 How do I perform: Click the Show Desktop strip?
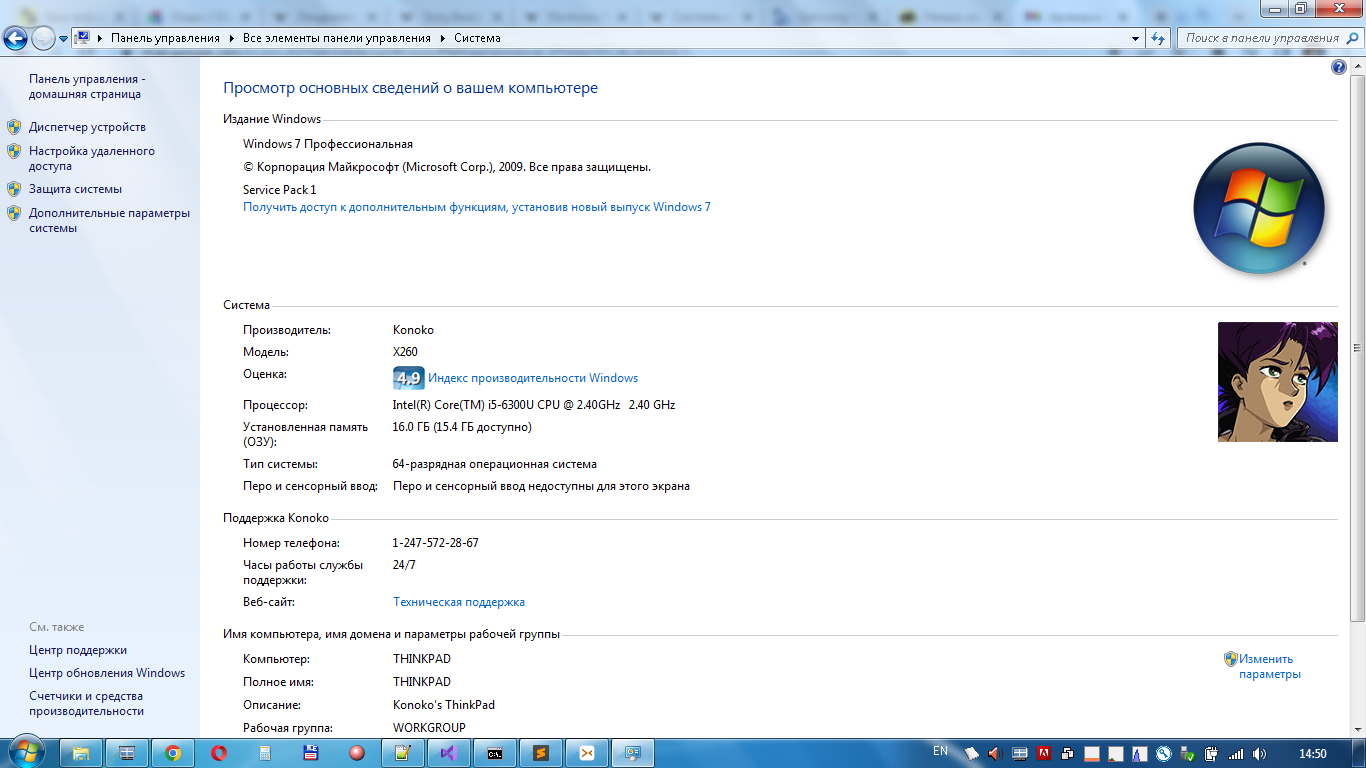[x=1359, y=753]
